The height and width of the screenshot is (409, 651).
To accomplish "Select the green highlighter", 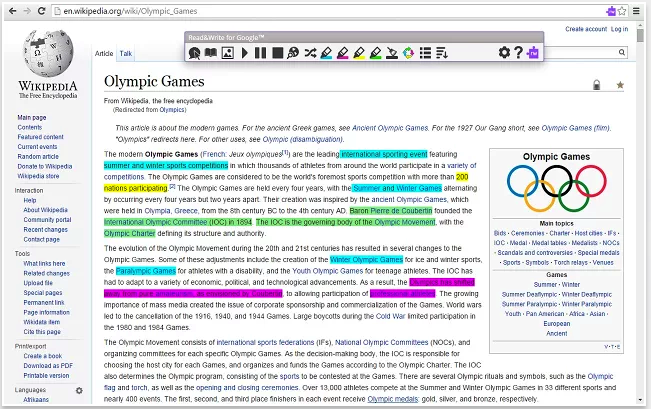I will [x=375, y=53].
